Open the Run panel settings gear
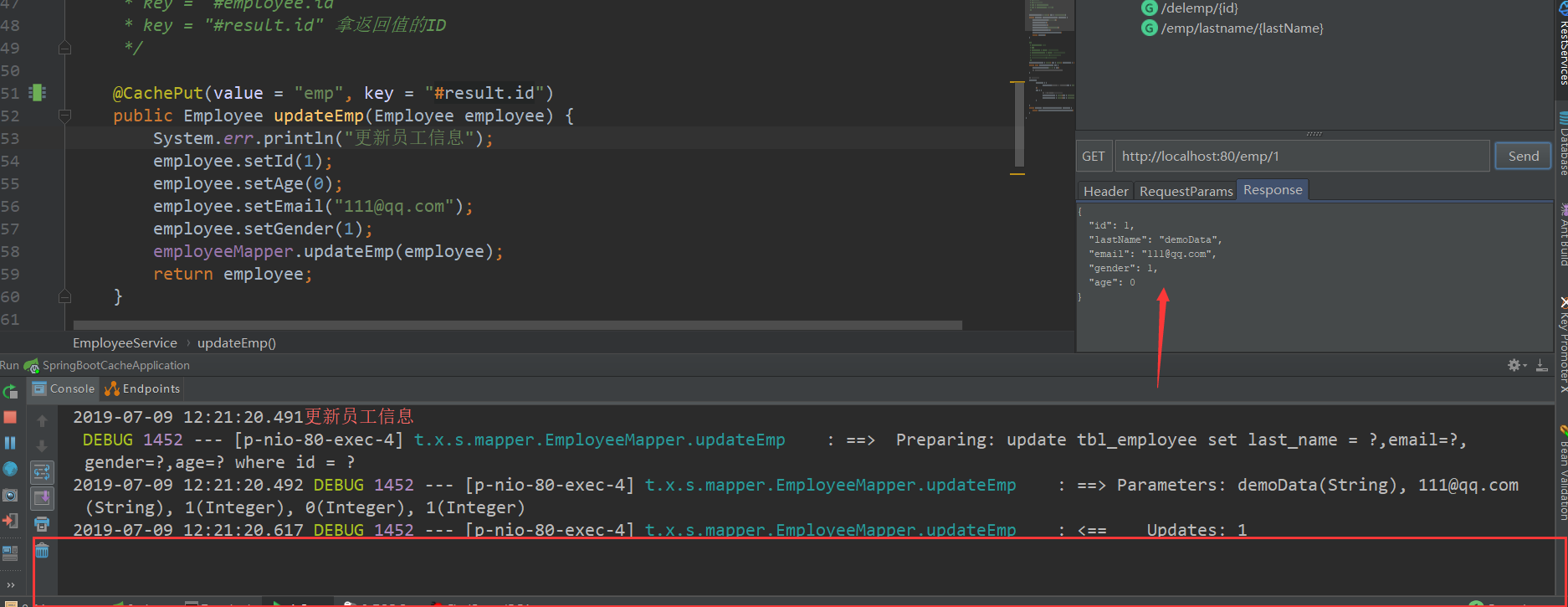 [1516, 365]
